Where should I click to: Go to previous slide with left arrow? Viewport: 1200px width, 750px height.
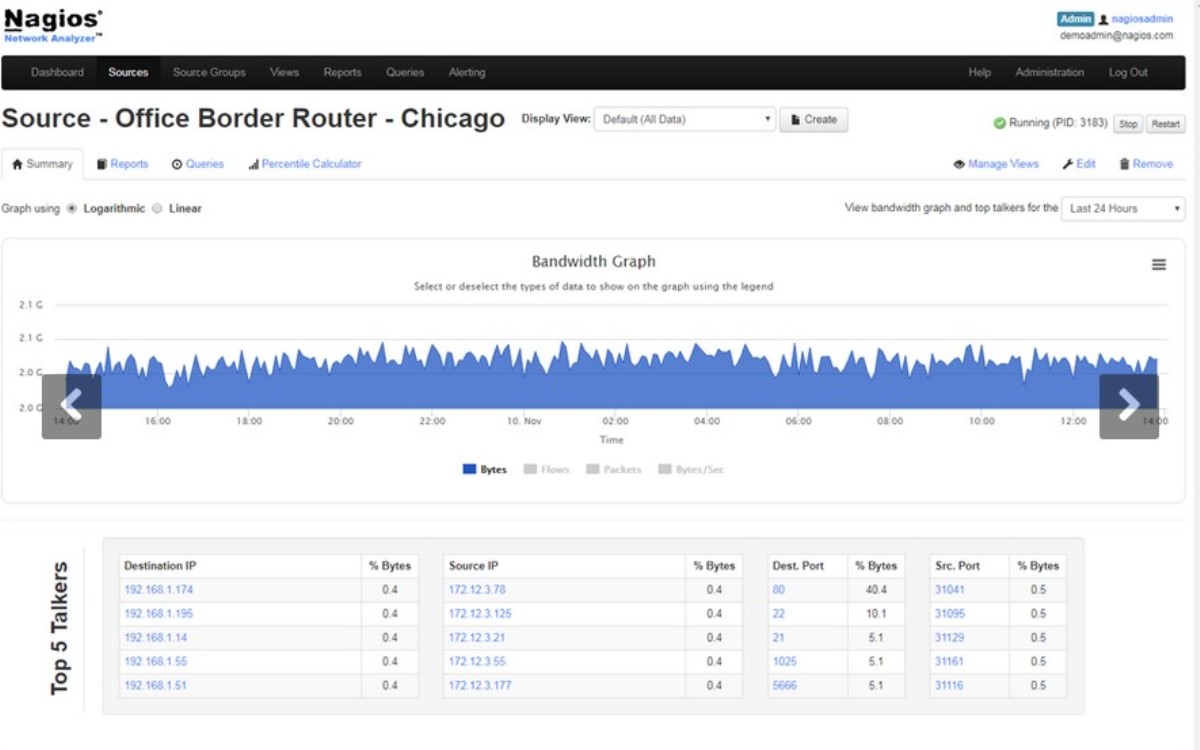click(71, 406)
